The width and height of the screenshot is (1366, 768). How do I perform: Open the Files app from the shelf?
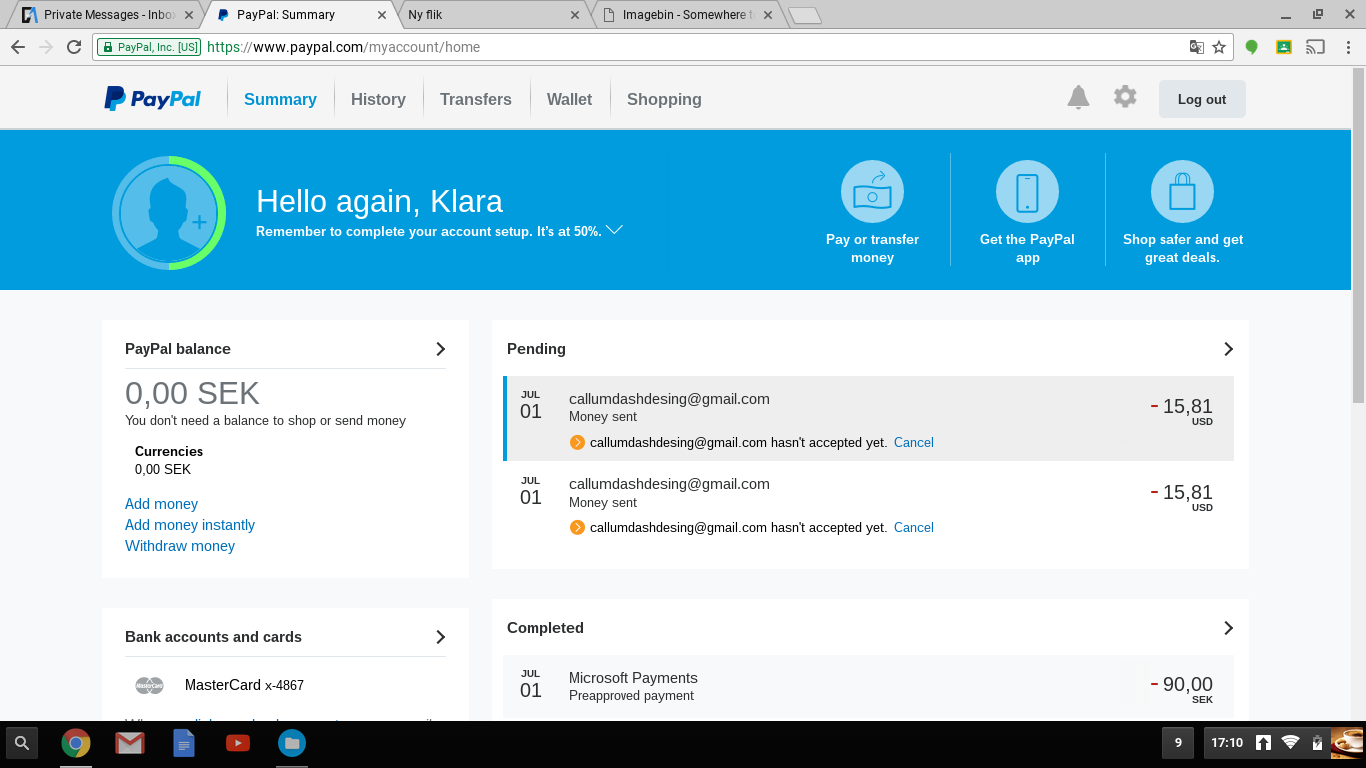coord(292,743)
